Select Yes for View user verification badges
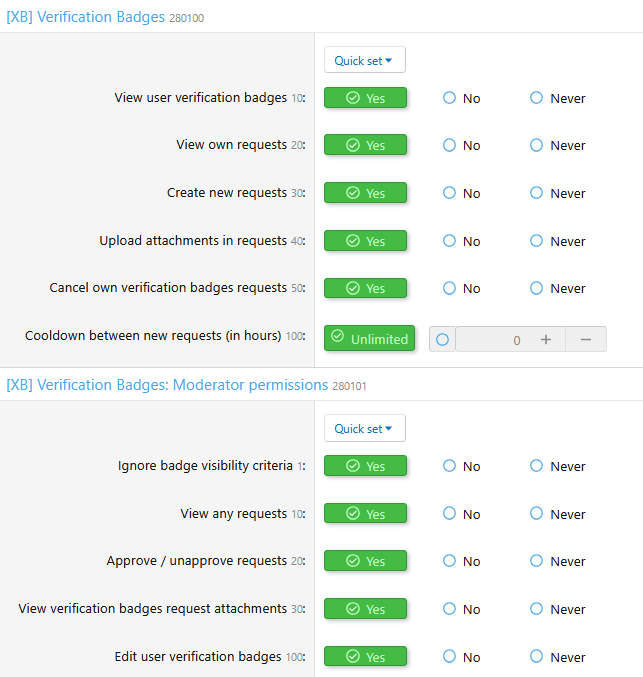Image resolution: width=643 pixels, height=677 pixels. [365, 98]
